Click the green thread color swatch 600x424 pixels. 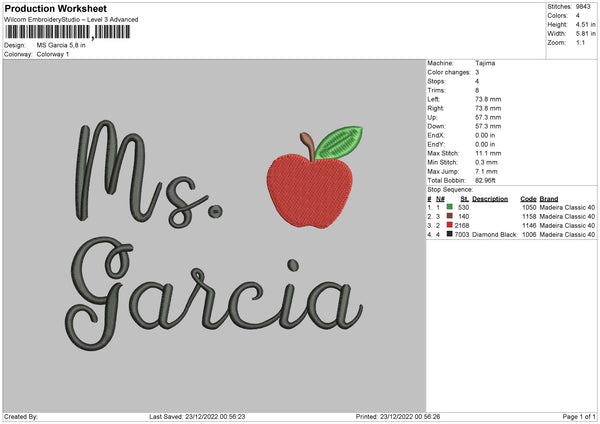pos(450,207)
